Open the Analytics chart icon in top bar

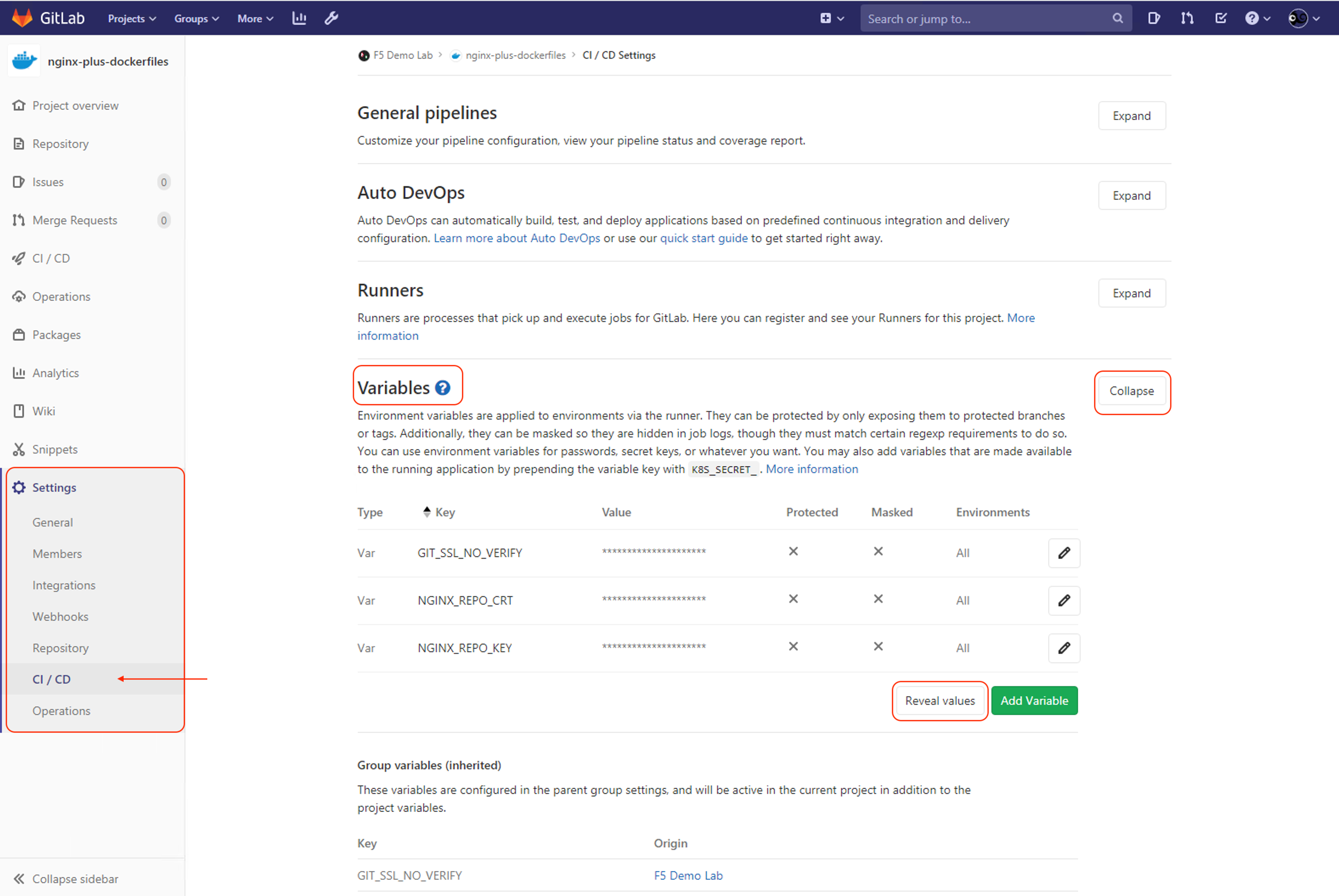pos(299,18)
